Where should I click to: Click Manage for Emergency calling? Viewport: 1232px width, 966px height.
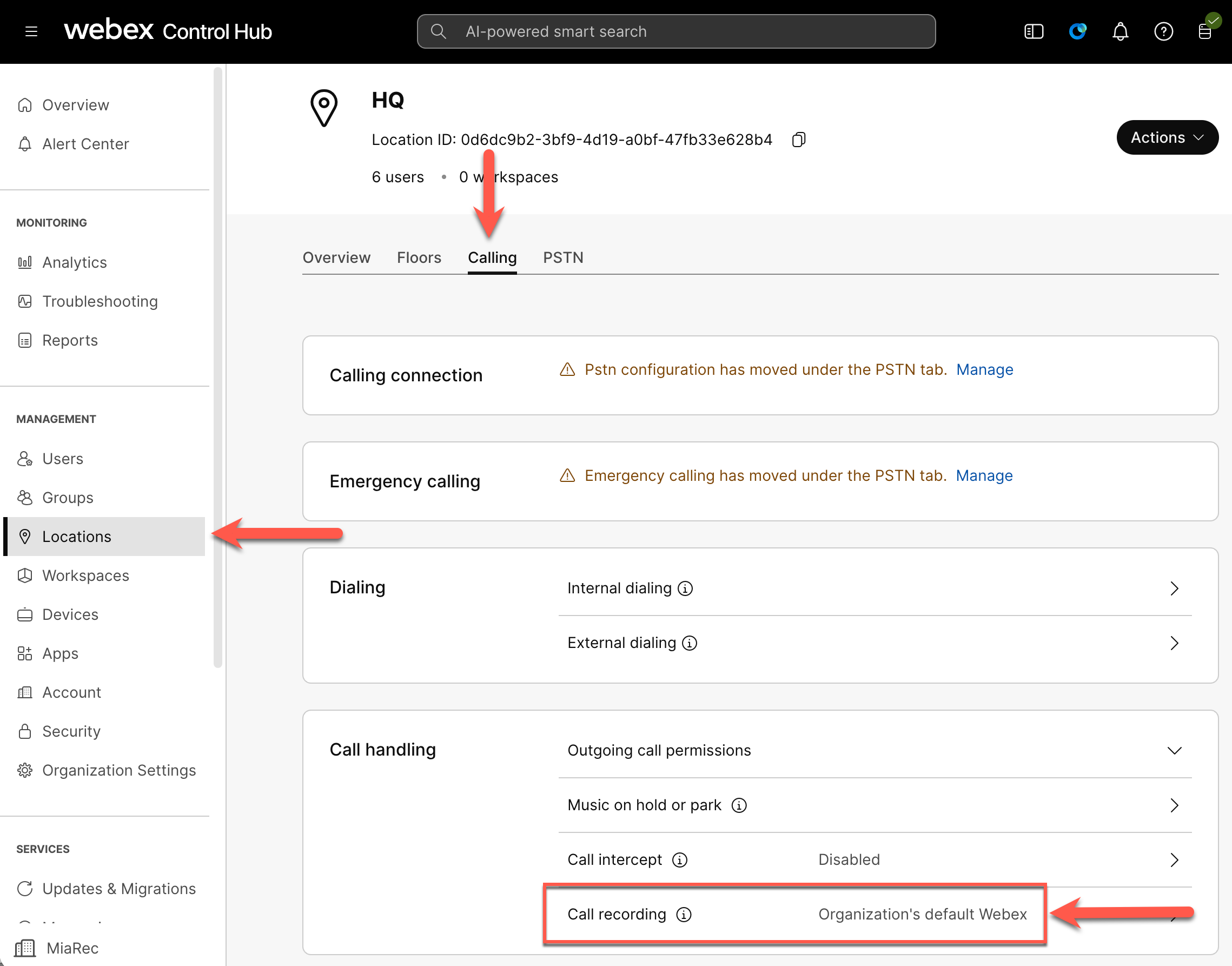coord(984,475)
